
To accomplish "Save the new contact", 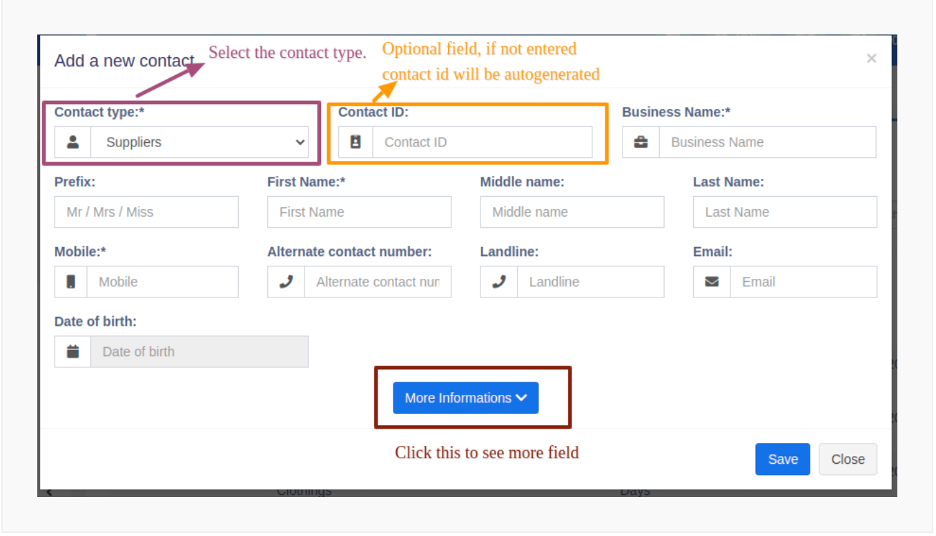I will point(783,459).
